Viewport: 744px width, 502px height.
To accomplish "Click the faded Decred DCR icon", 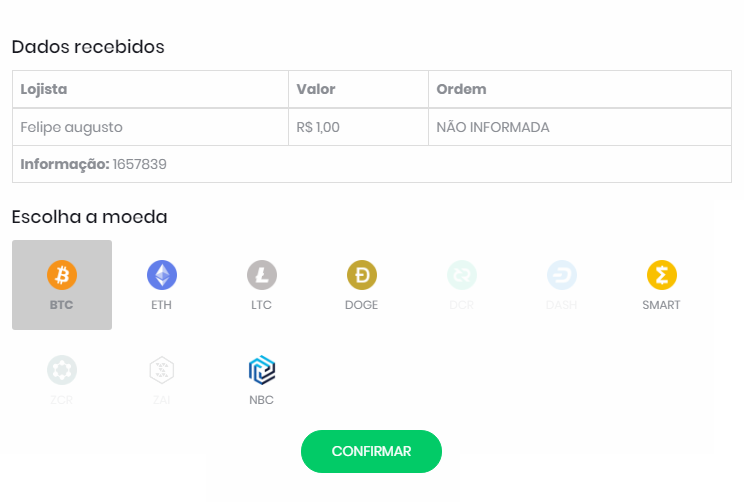I will click(462, 275).
